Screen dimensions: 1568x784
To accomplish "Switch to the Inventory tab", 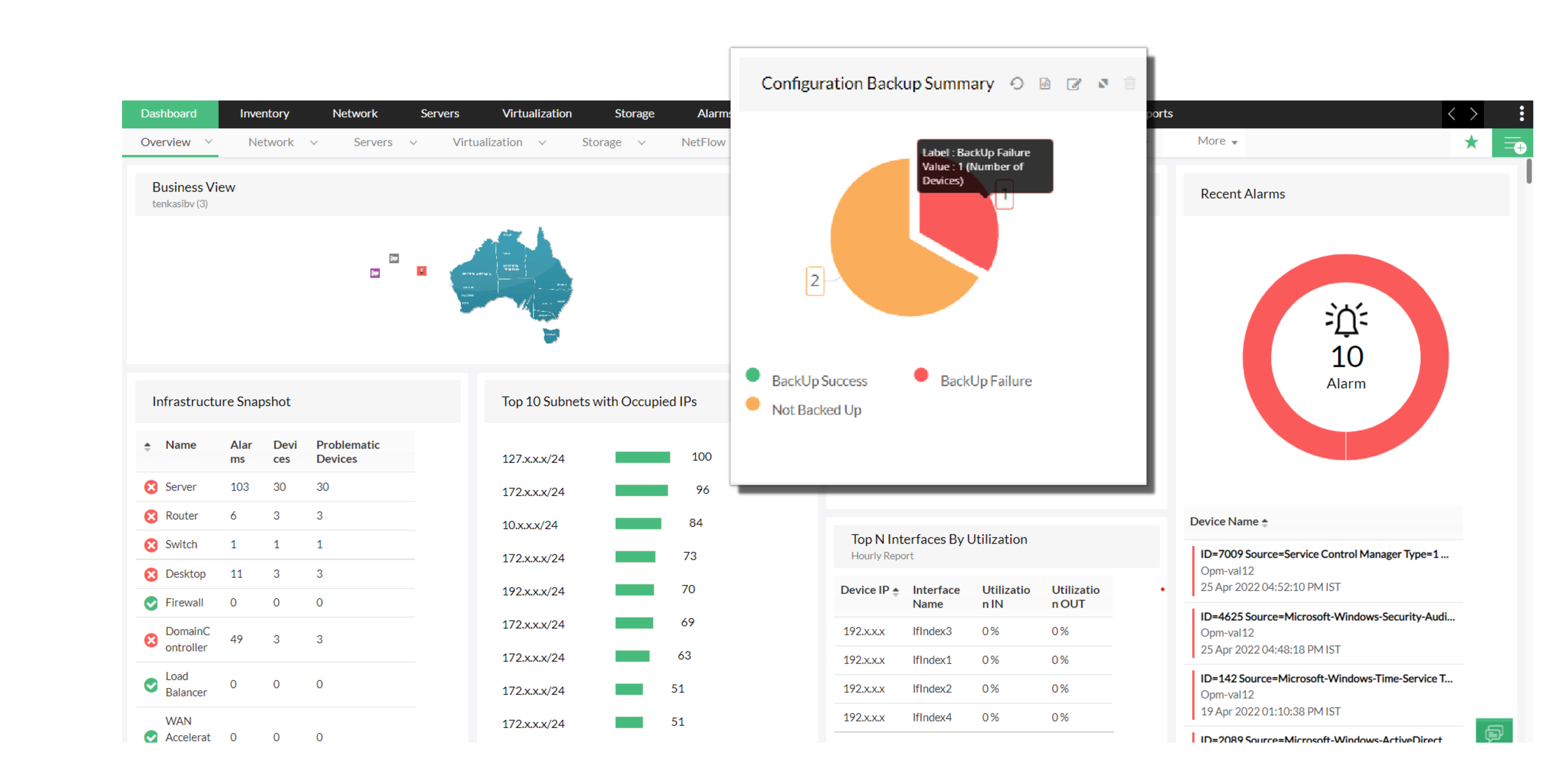I will [264, 113].
